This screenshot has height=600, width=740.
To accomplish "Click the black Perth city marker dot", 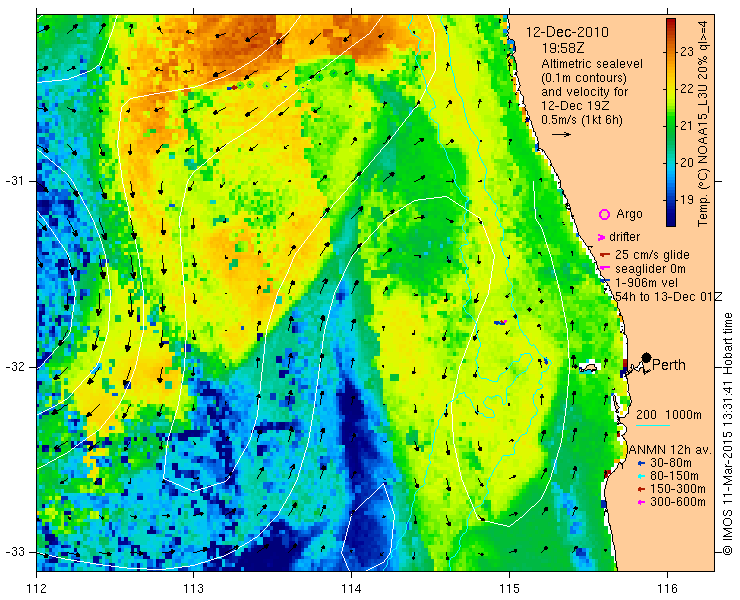I will 647,358.
